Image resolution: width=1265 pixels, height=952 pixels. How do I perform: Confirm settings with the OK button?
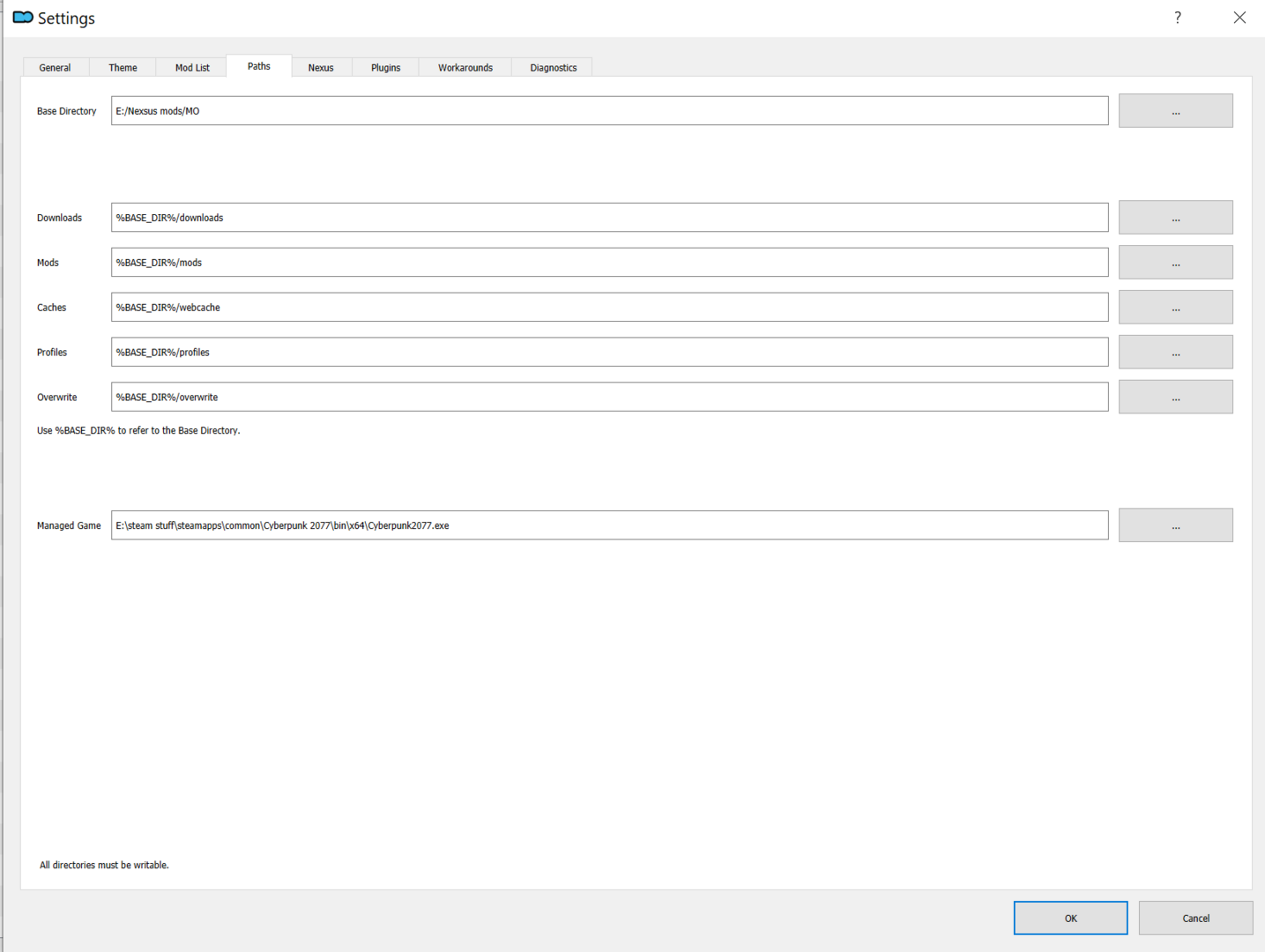1070,918
